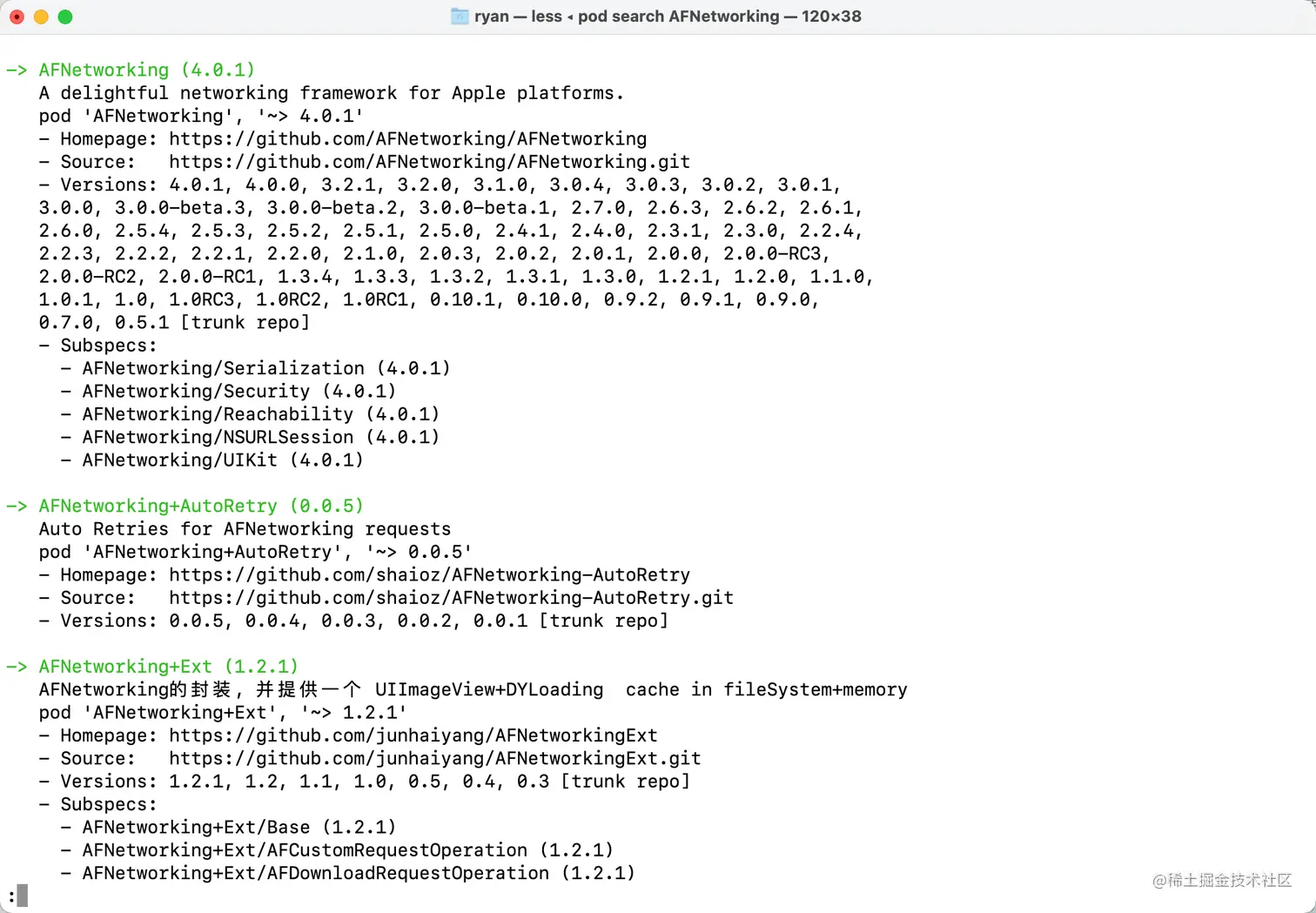This screenshot has height=913, width=1316.
Task: Click 'AFNetworking/Reachability (4.0.1)' subspec
Action: [x=261, y=413]
